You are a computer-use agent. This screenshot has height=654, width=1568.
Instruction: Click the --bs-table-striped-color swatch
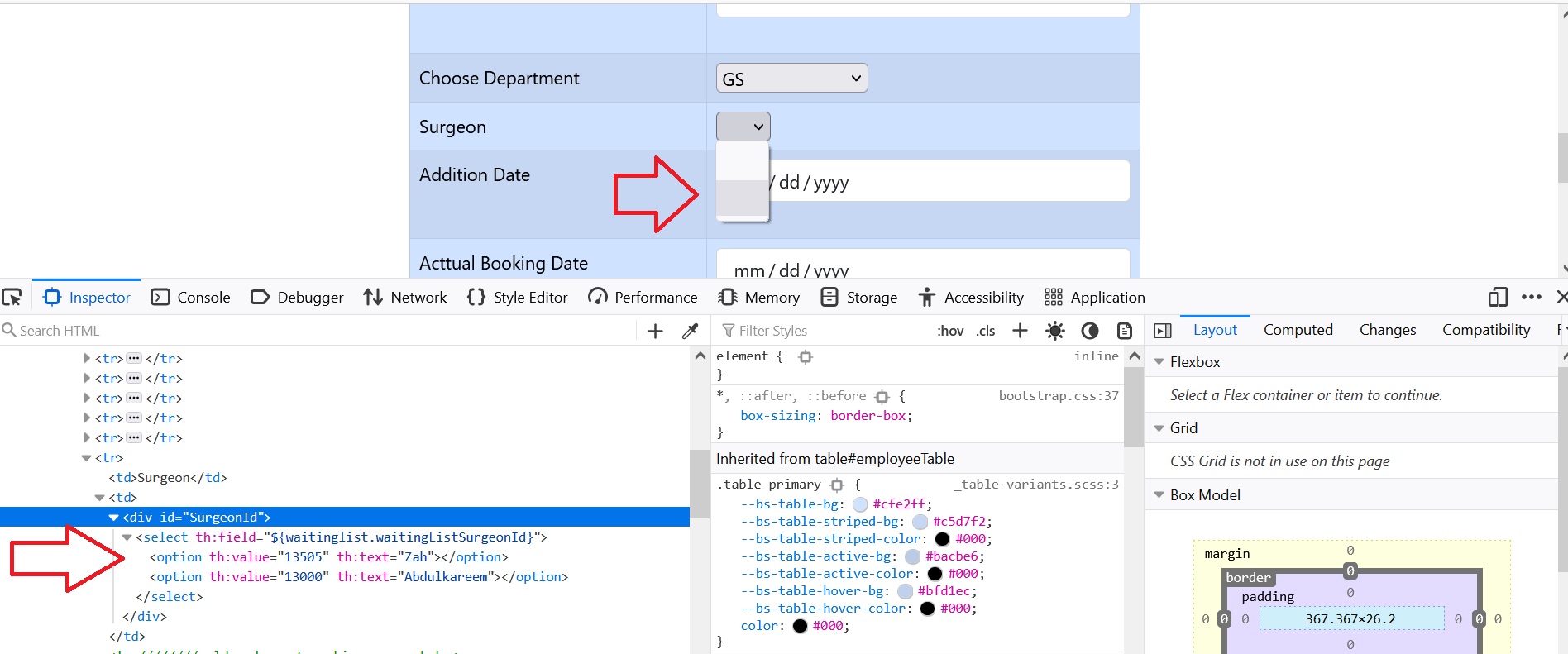[x=942, y=539]
